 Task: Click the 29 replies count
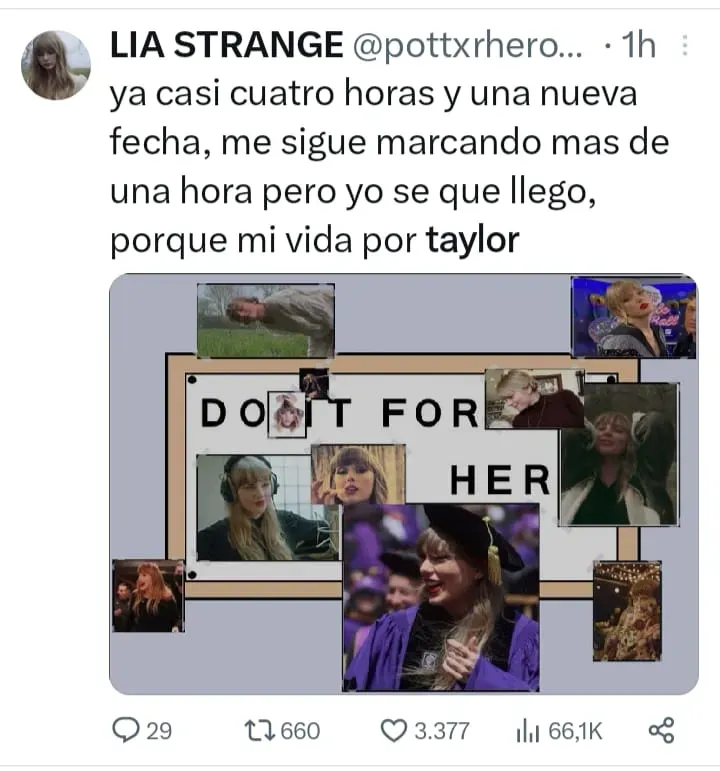[159, 731]
